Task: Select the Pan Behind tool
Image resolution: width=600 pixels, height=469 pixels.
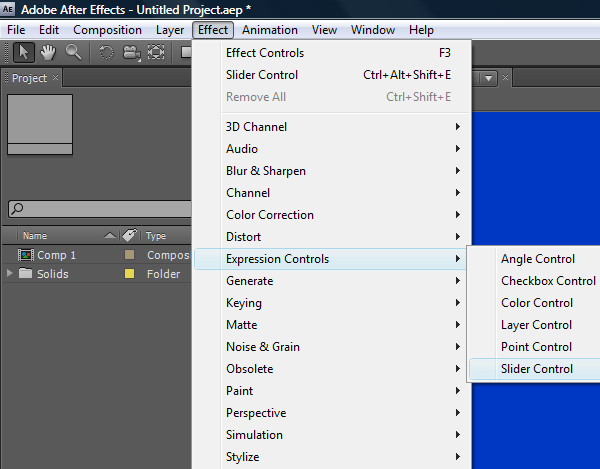Action: pos(156,52)
